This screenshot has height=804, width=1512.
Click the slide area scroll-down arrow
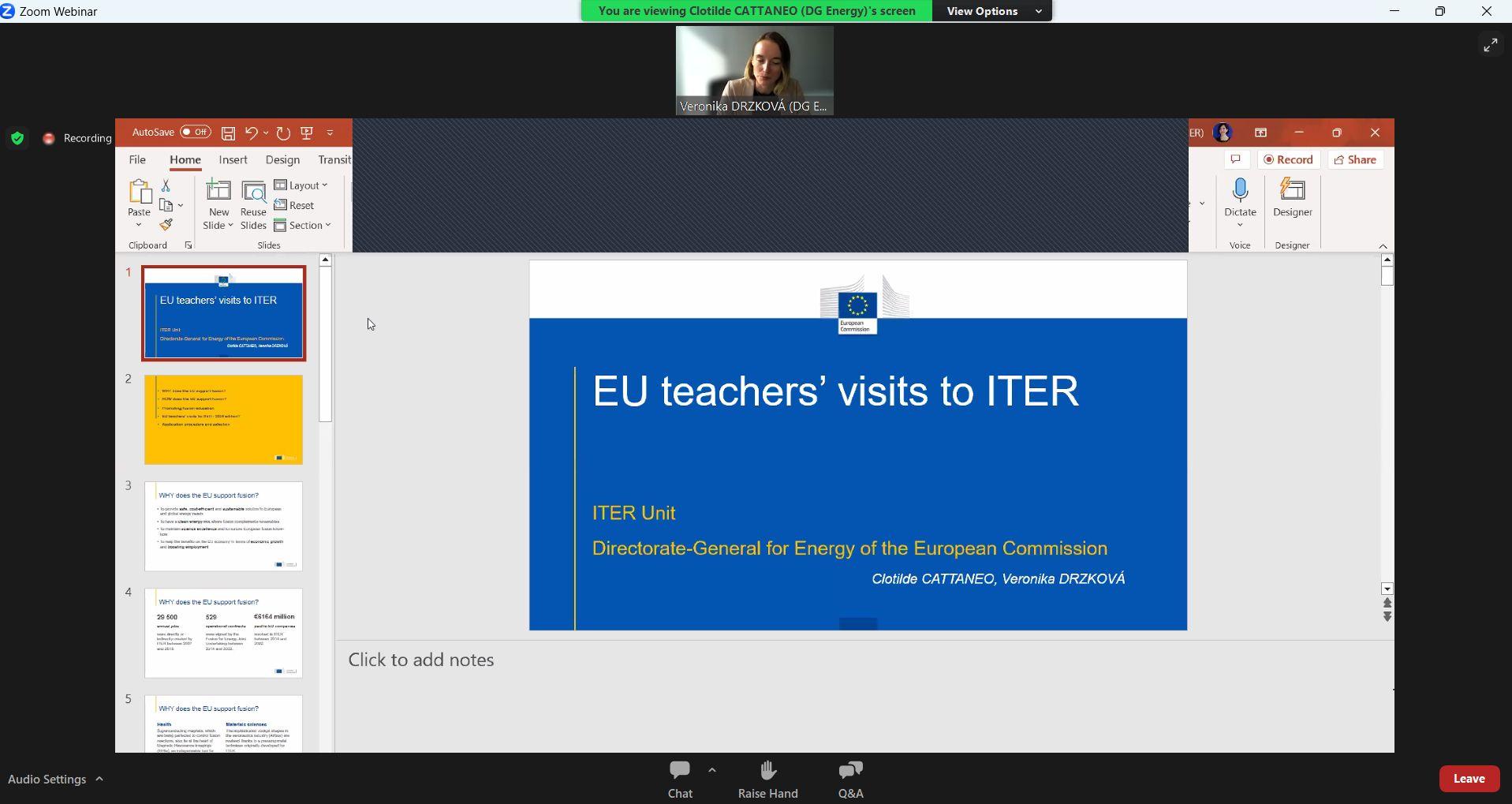click(1387, 589)
